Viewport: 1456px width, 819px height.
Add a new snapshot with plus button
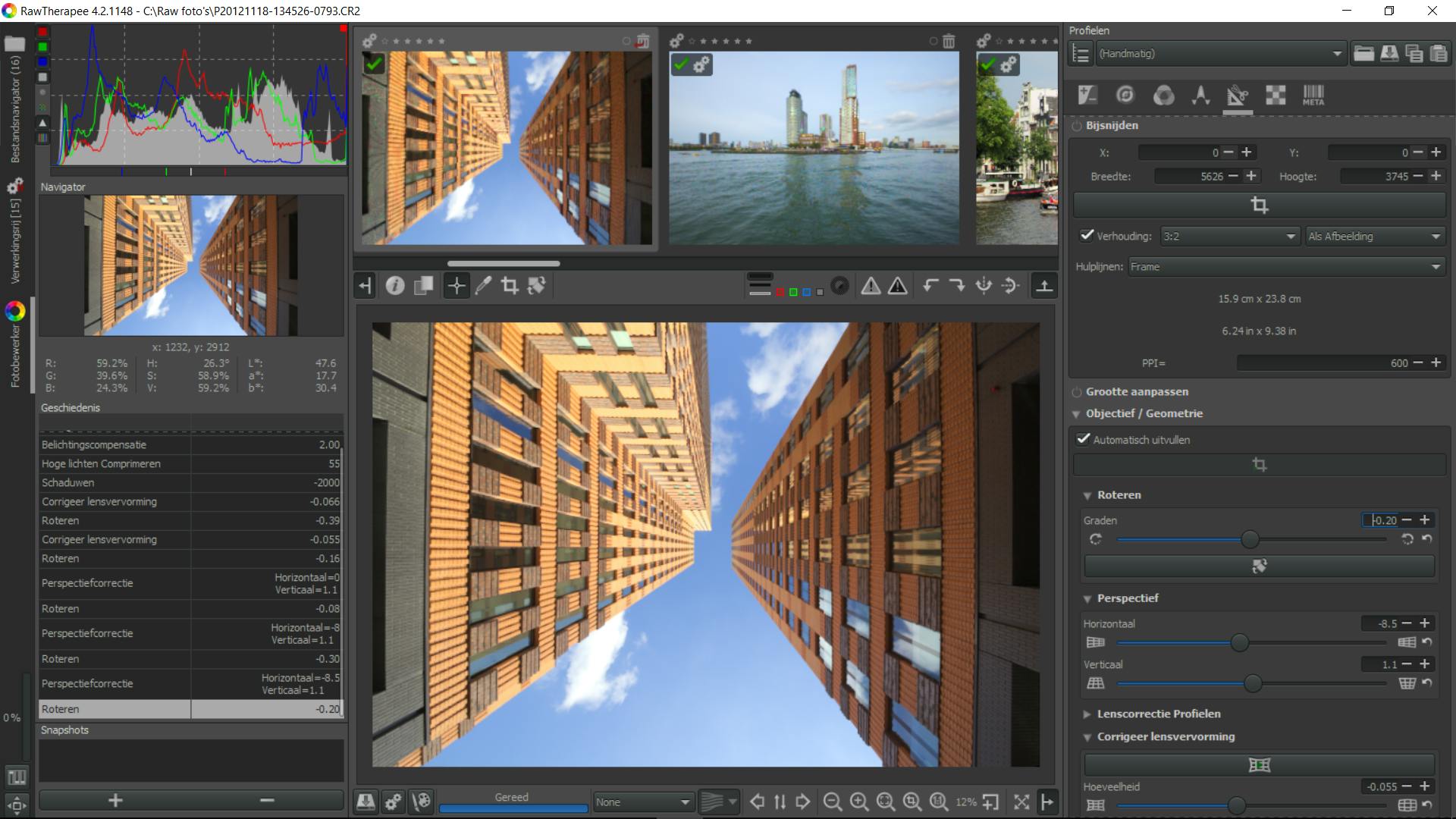[115, 800]
